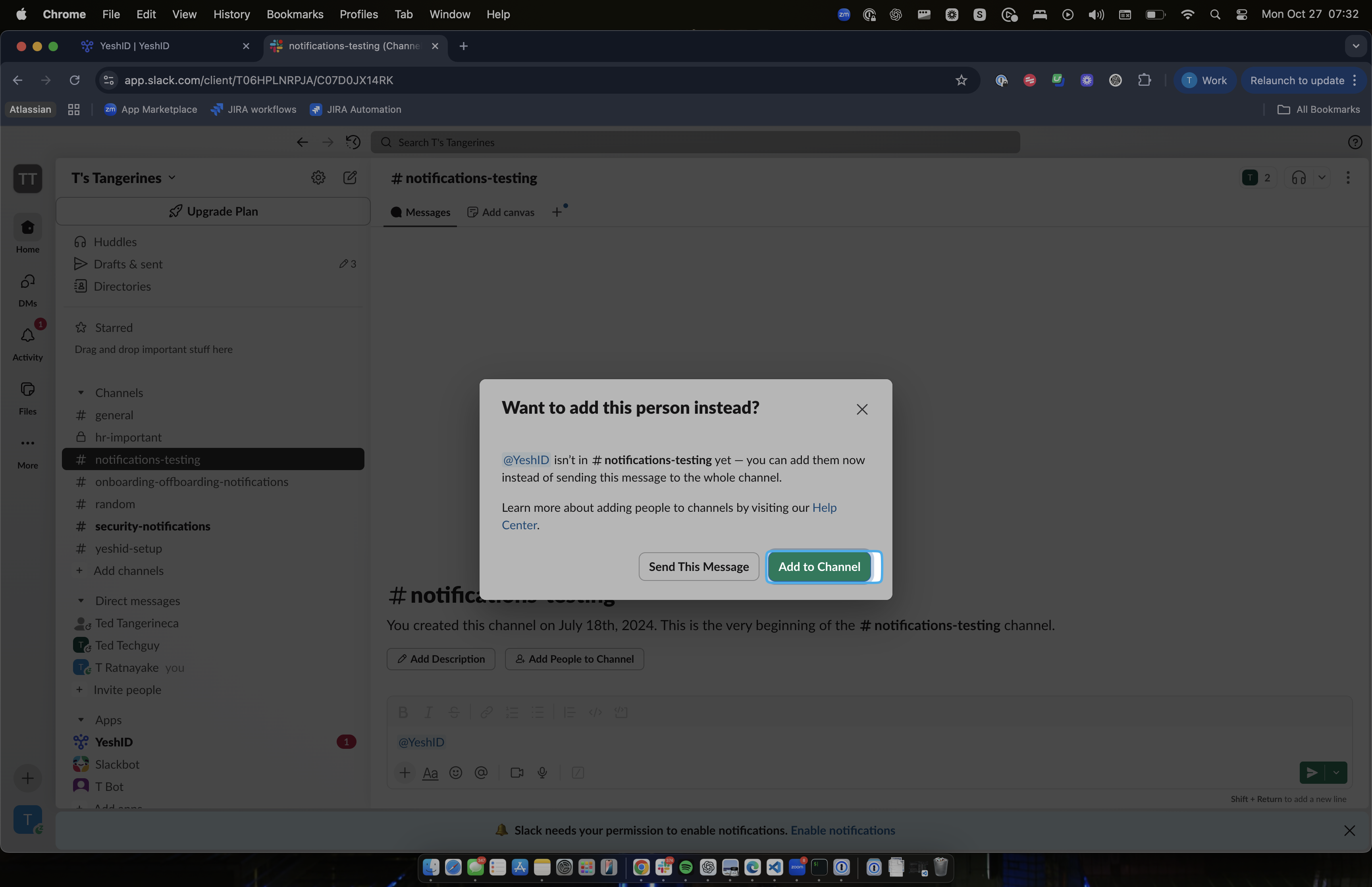Start a huddle with headphones icon
1372x887 pixels.
tap(1299, 177)
